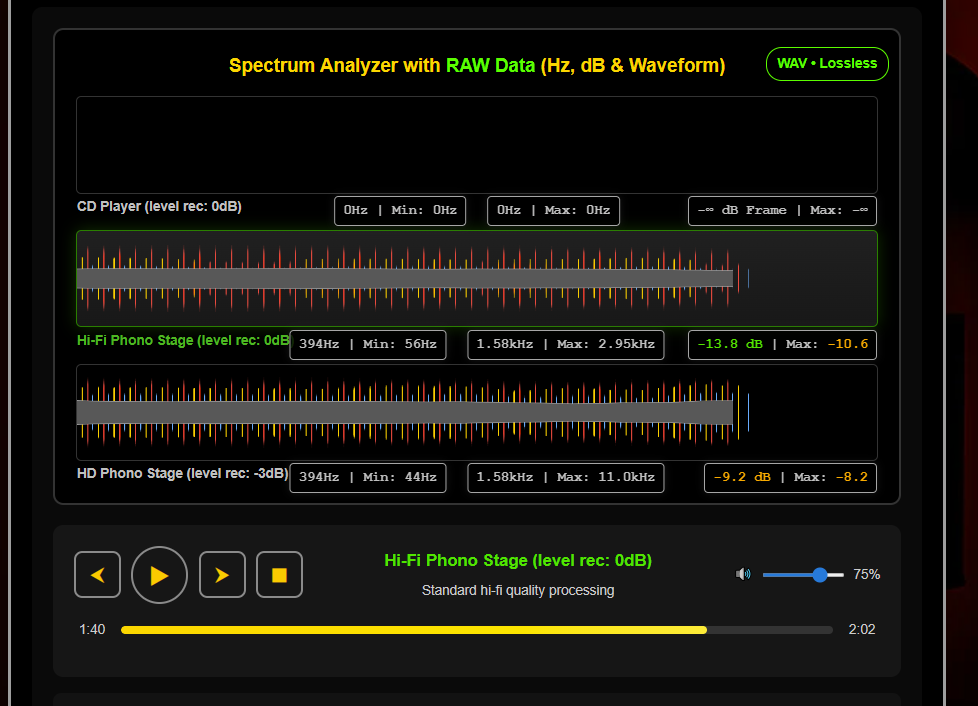Click the previous track arrow button

pos(97,574)
